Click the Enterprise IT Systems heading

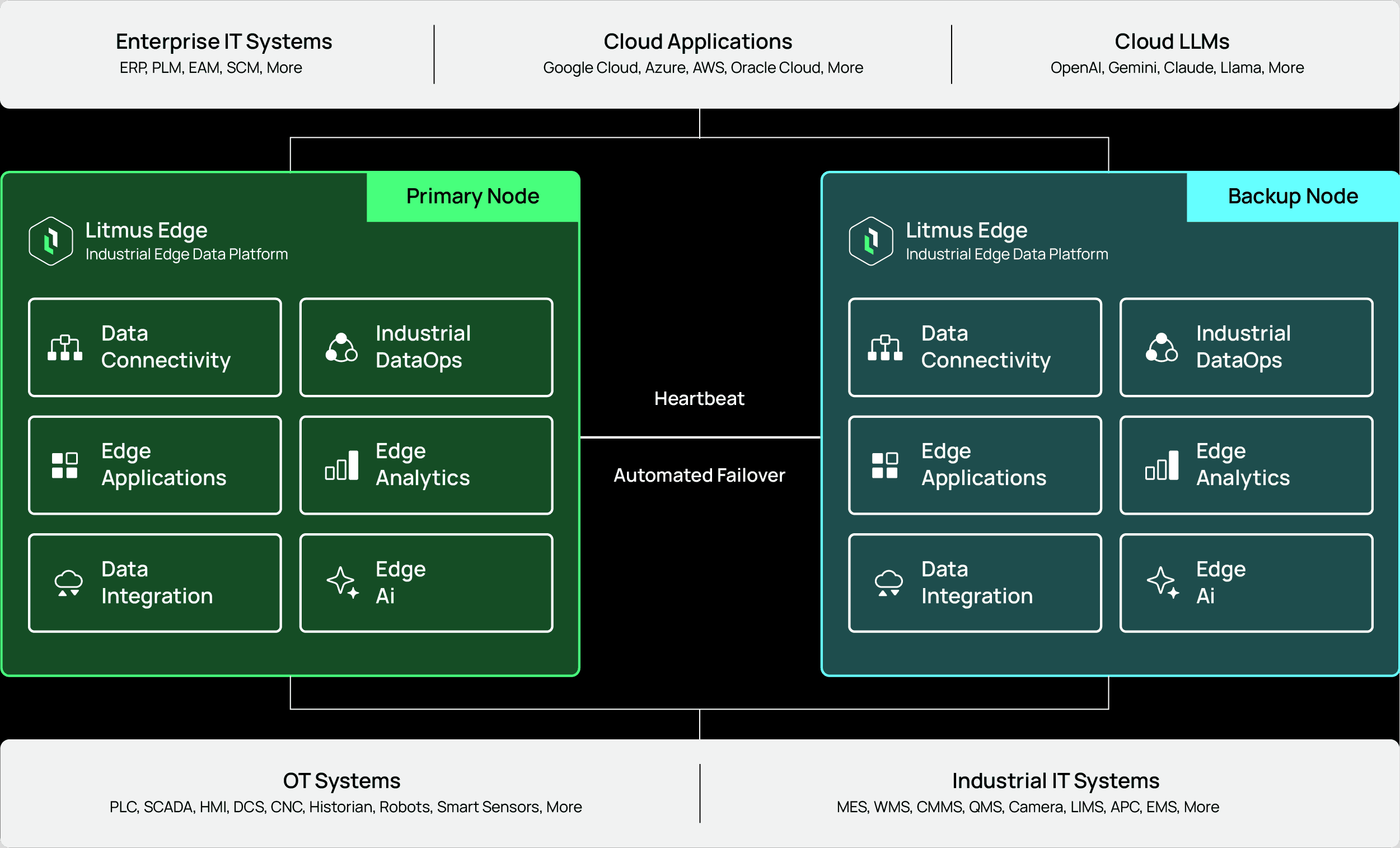pos(224,41)
